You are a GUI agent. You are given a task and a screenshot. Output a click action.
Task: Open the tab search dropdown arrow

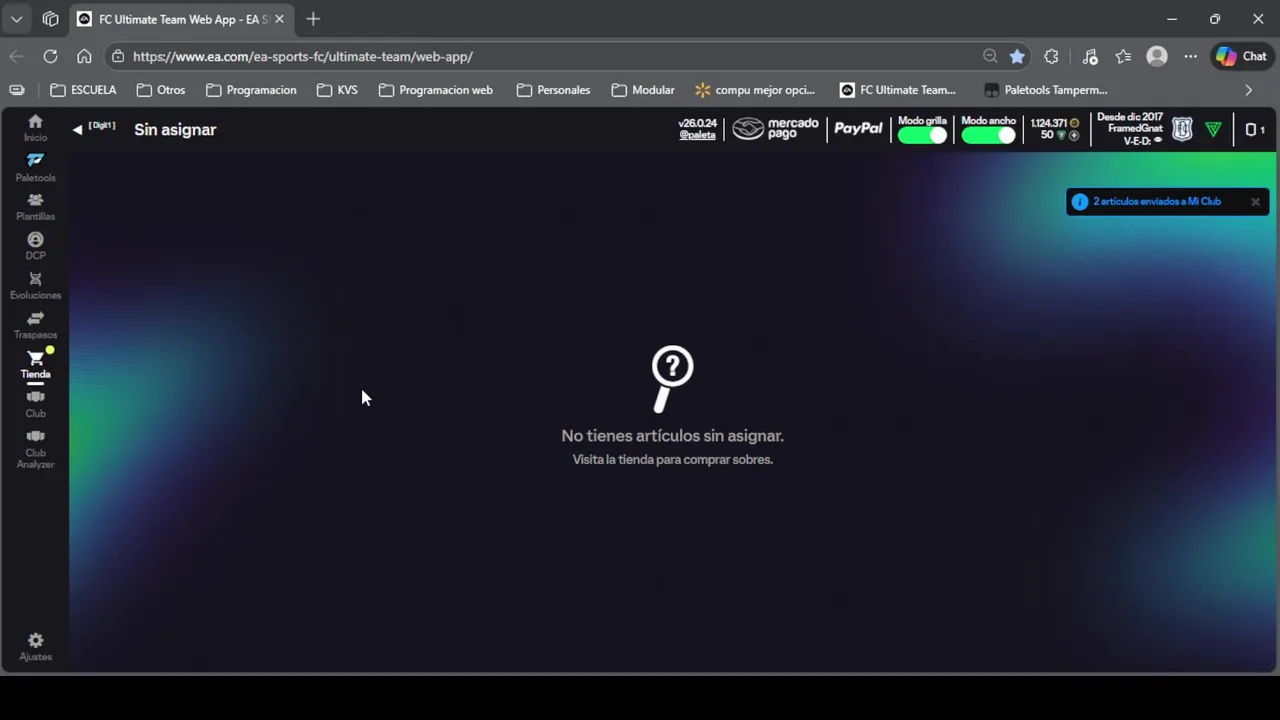pyautogui.click(x=16, y=19)
